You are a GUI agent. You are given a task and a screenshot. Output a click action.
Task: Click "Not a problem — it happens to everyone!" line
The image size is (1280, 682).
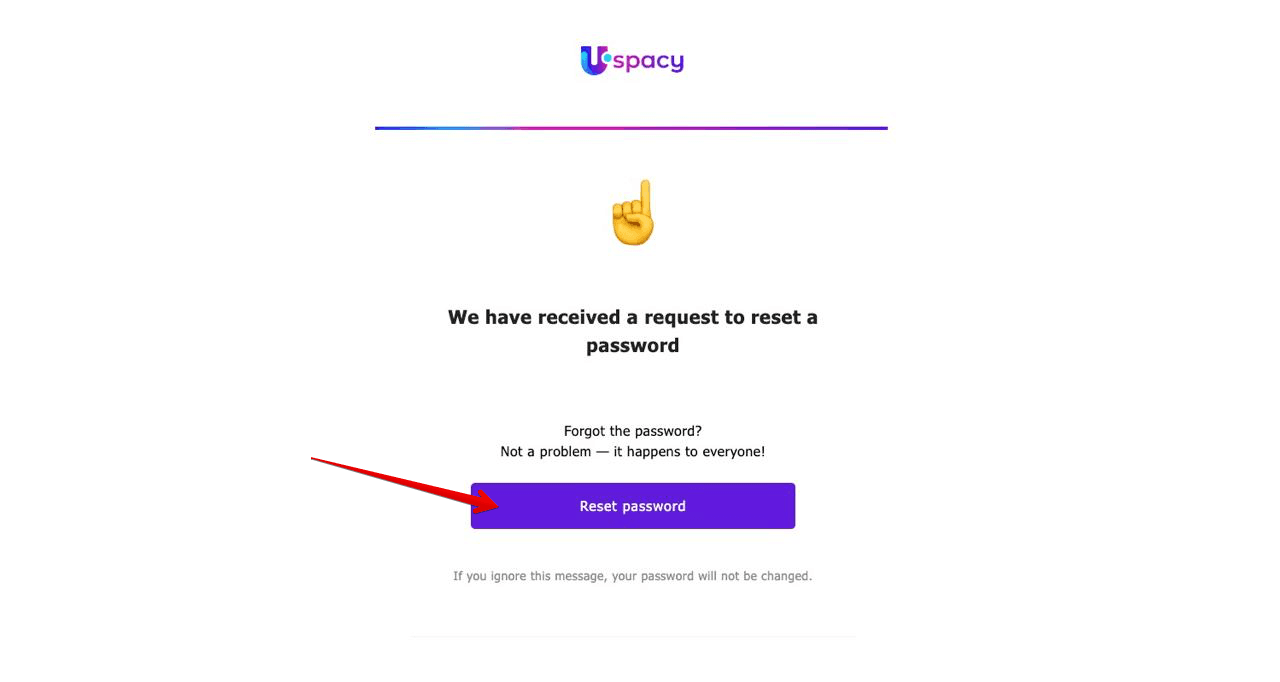tap(632, 452)
